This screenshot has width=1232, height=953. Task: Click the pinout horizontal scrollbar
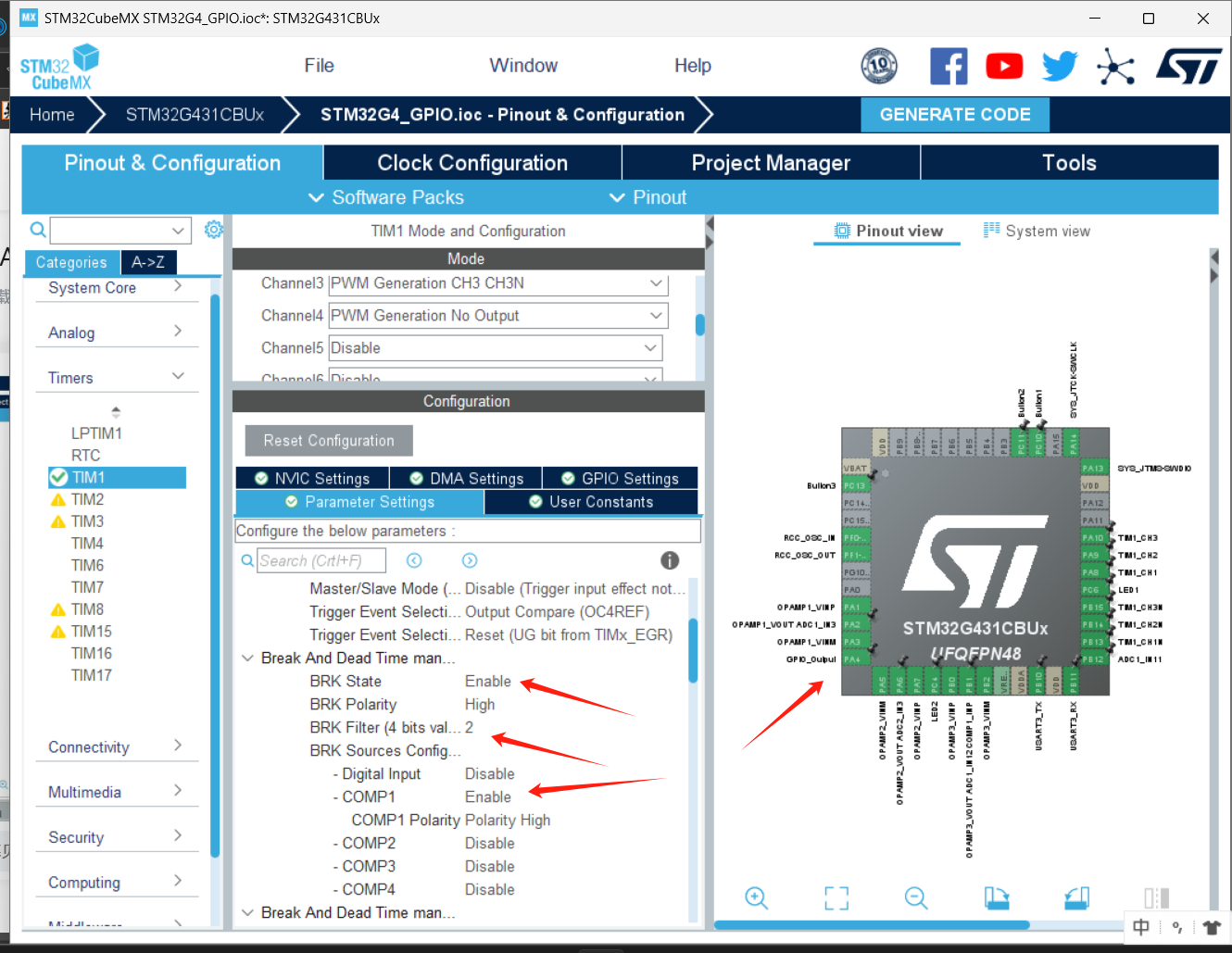point(872,924)
